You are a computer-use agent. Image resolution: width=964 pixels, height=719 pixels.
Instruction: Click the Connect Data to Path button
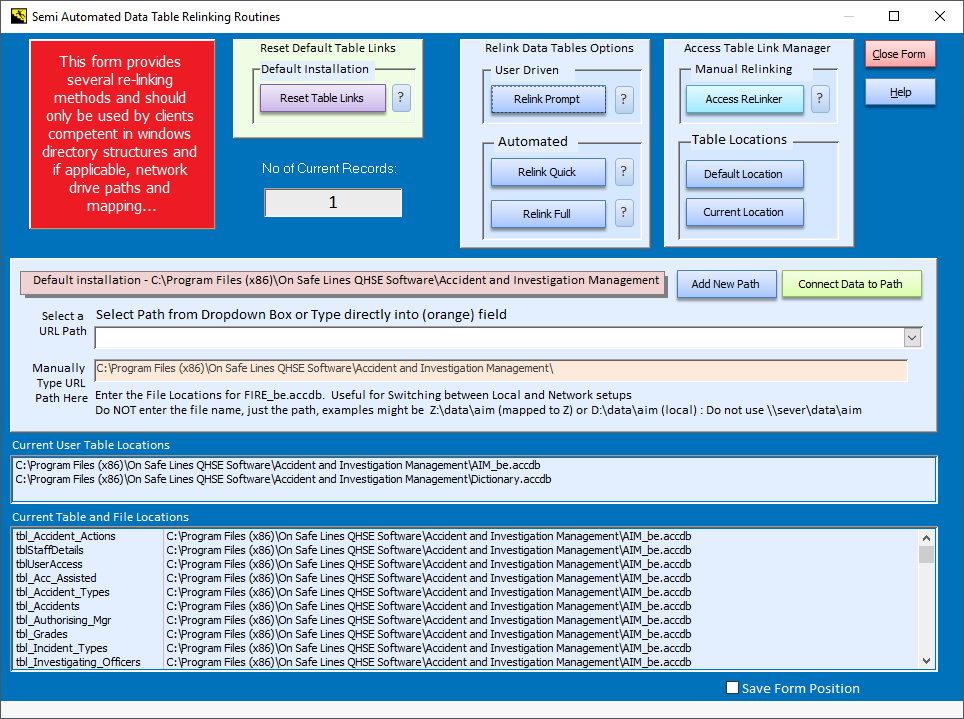[851, 284]
